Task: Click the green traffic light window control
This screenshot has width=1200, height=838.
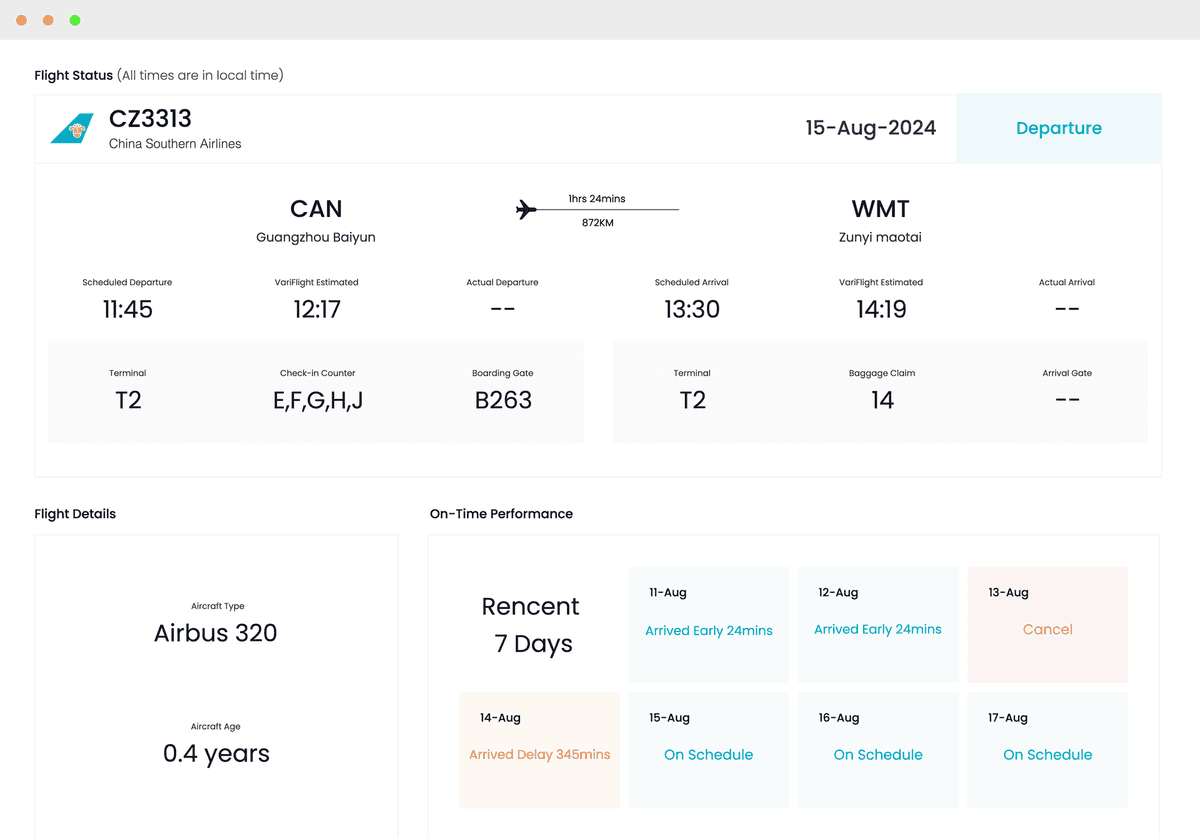Action: pyautogui.click(x=75, y=19)
